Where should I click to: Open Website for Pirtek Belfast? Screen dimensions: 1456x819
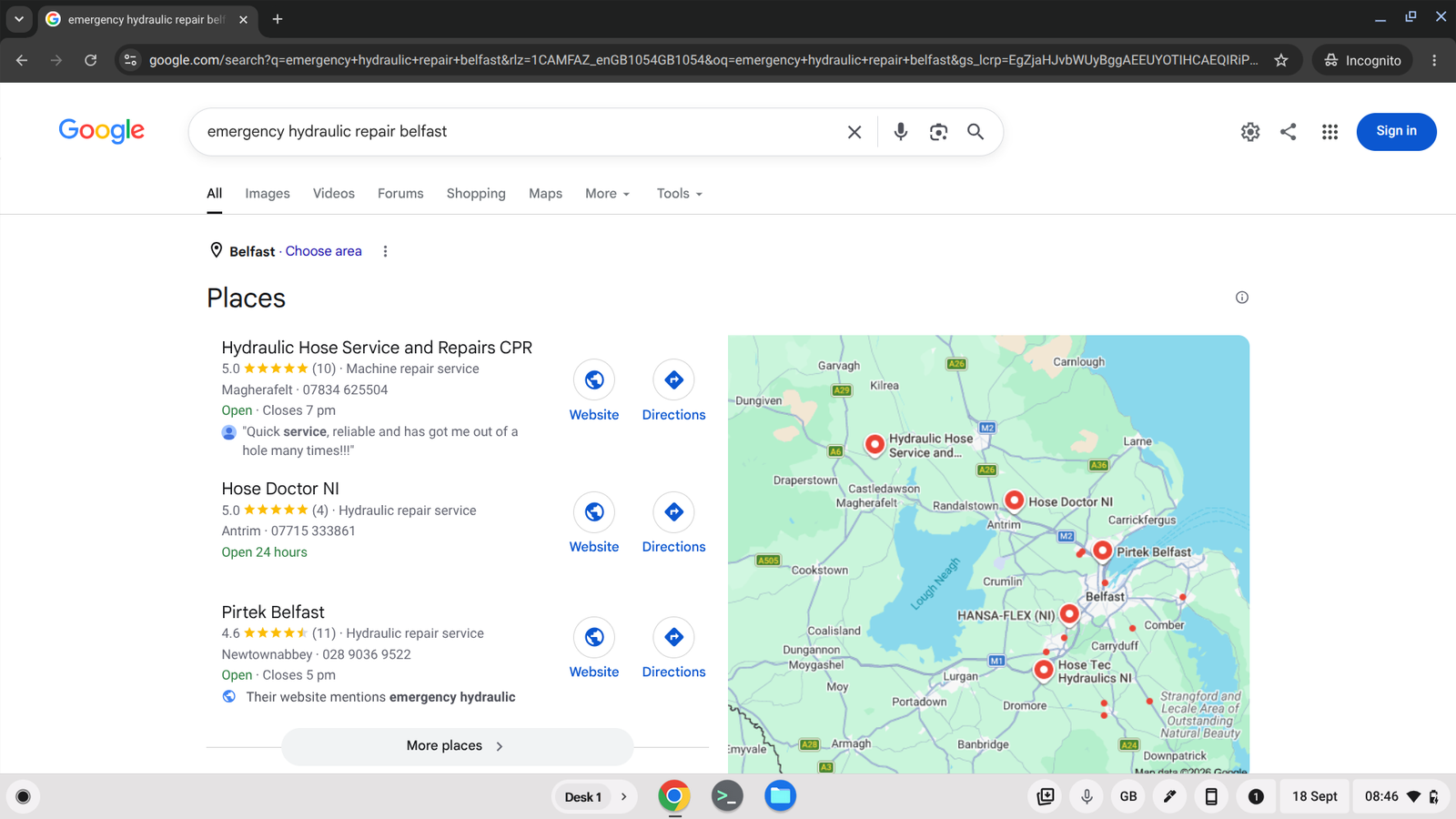point(594,648)
